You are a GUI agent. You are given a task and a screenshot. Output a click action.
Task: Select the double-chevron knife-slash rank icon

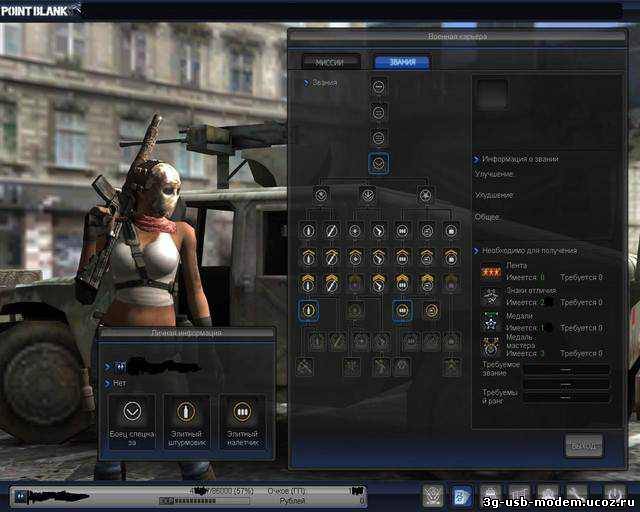(x=331, y=283)
